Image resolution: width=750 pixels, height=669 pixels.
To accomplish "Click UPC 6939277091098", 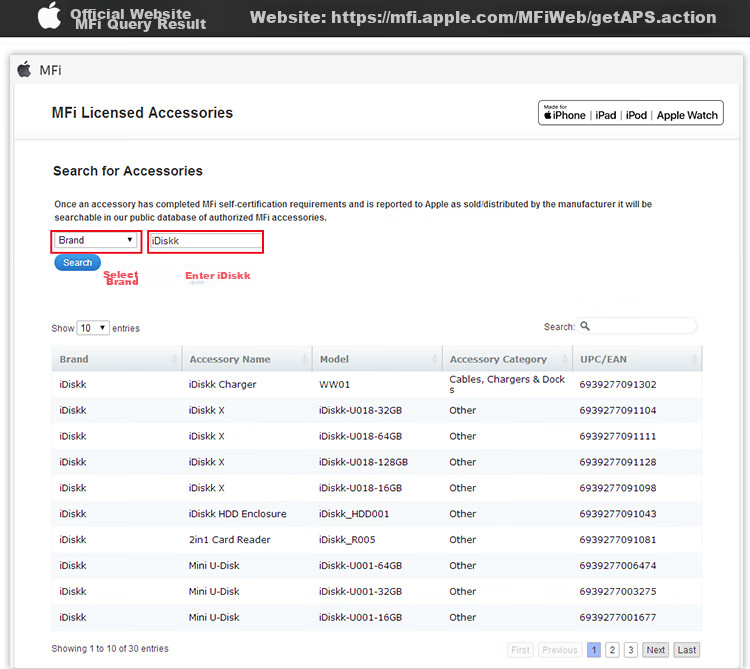I will coord(618,488).
